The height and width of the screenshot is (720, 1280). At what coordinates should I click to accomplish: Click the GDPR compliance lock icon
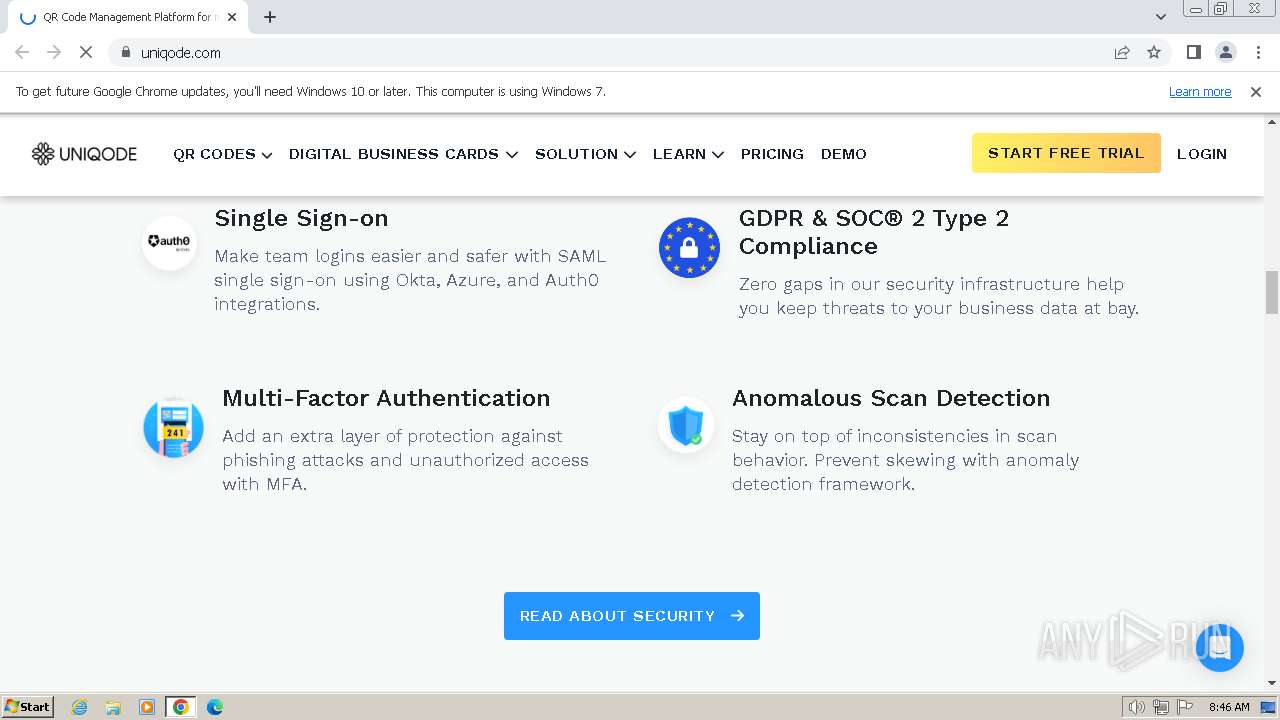tap(689, 247)
